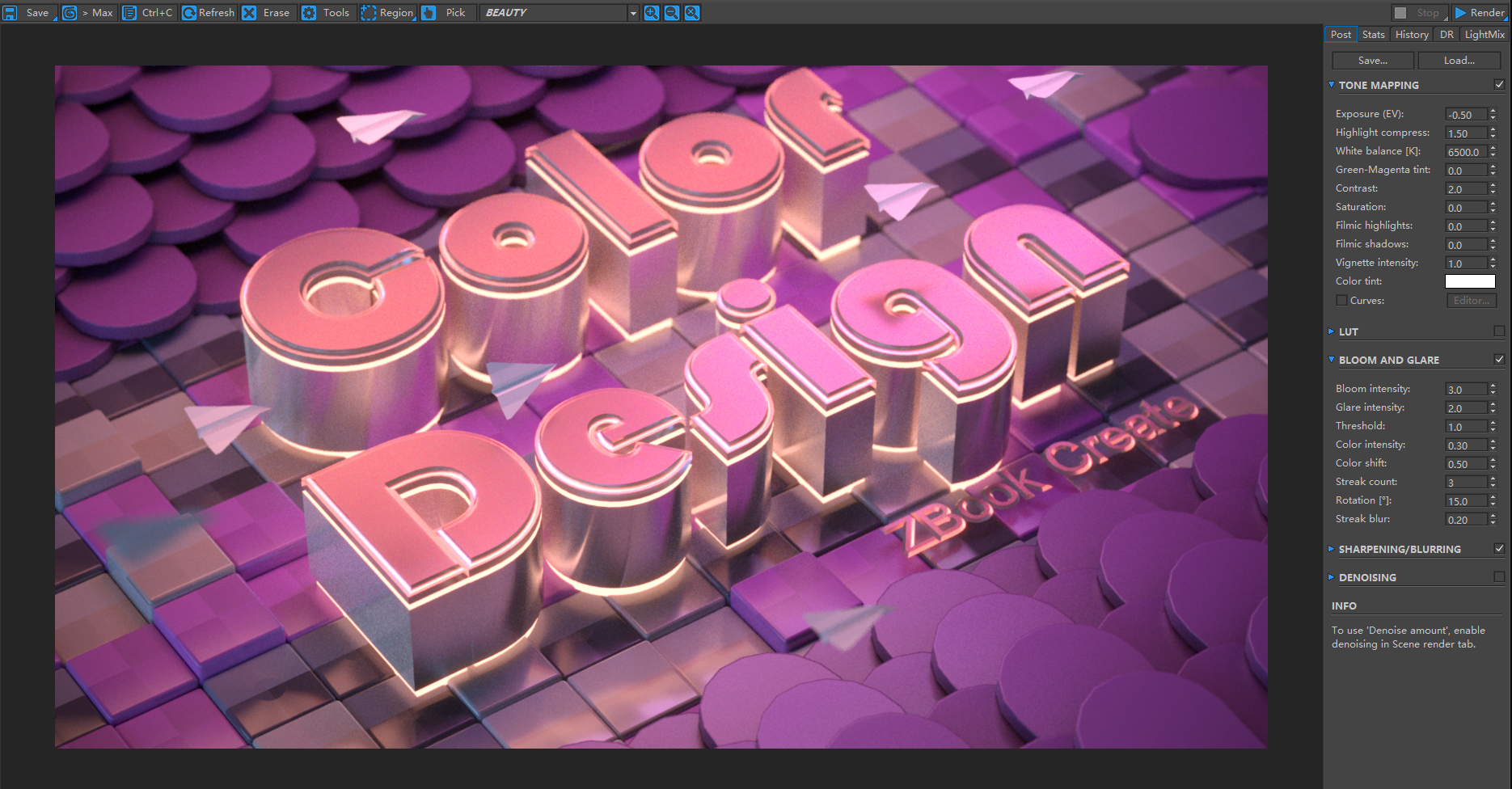This screenshot has width=1512, height=789.
Task: Switch to the Post tab
Action: [x=1341, y=35]
